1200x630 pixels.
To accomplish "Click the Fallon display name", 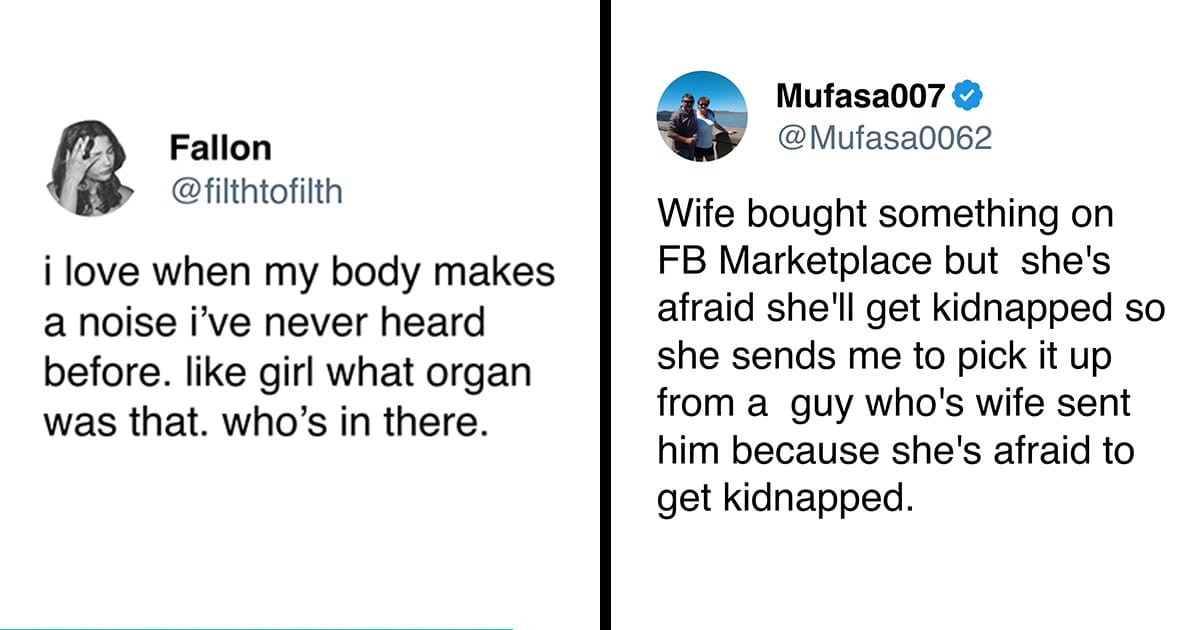I will click(220, 148).
